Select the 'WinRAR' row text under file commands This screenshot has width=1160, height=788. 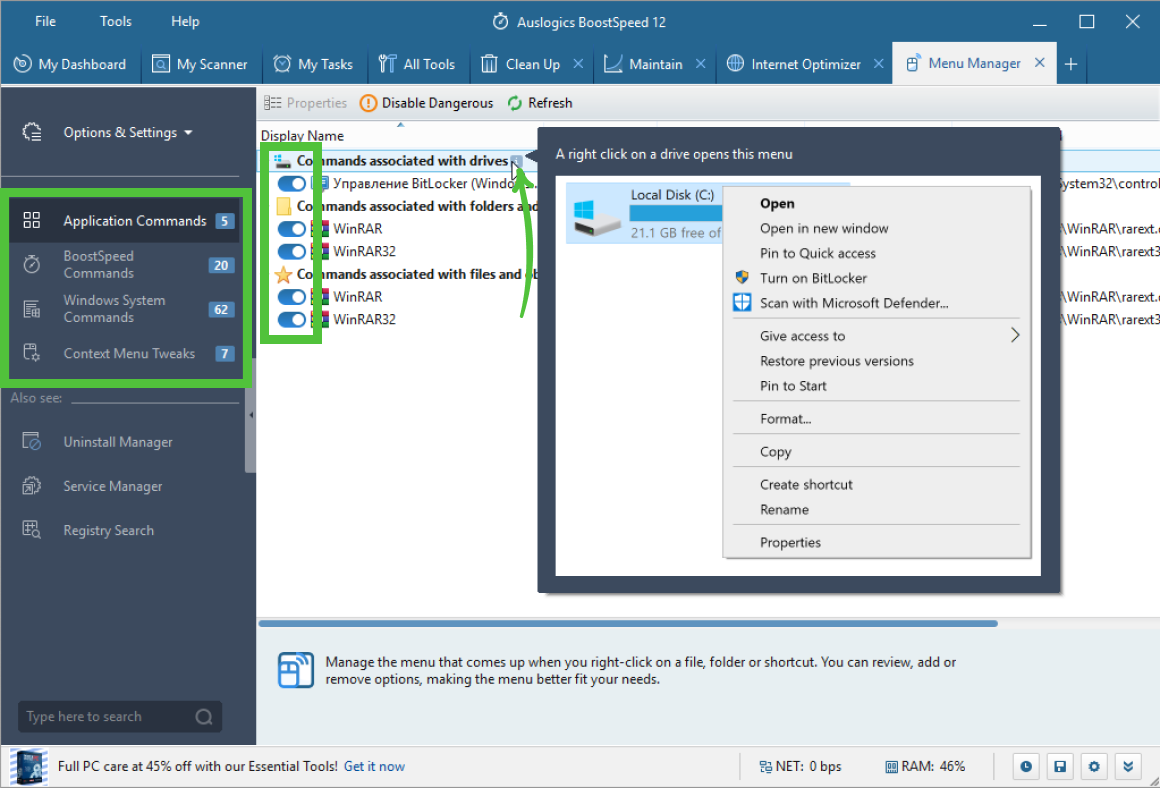click(357, 297)
